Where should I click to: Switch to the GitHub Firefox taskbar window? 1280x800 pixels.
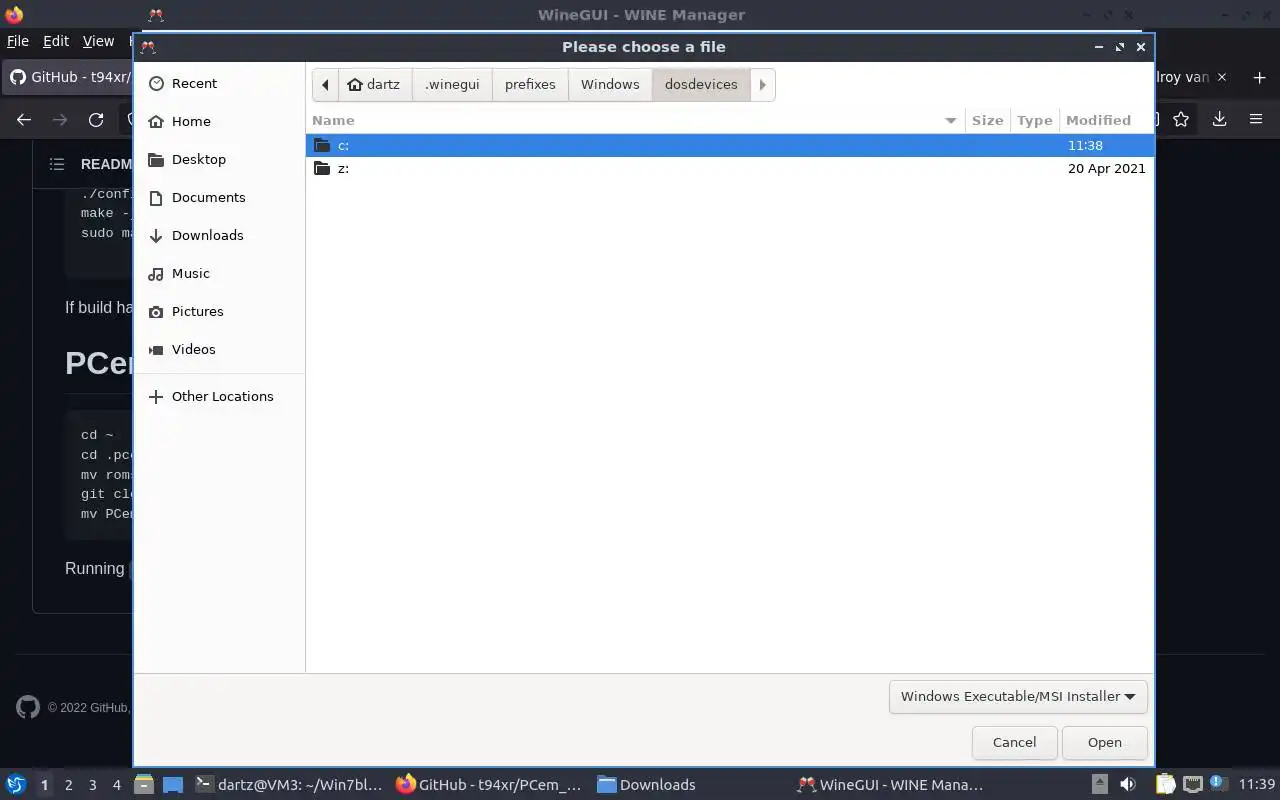coord(488,785)
